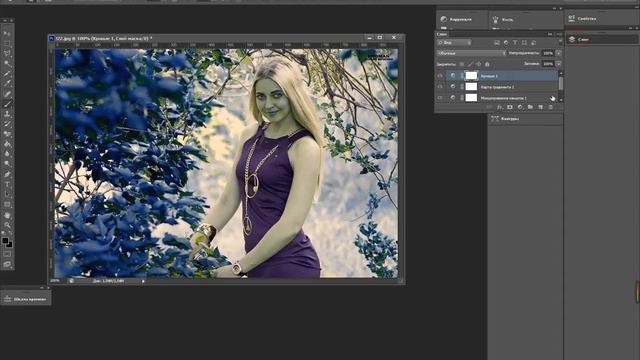Click the layer opacity value field
The width and height of the screenshot is (640, 360).
548,53
